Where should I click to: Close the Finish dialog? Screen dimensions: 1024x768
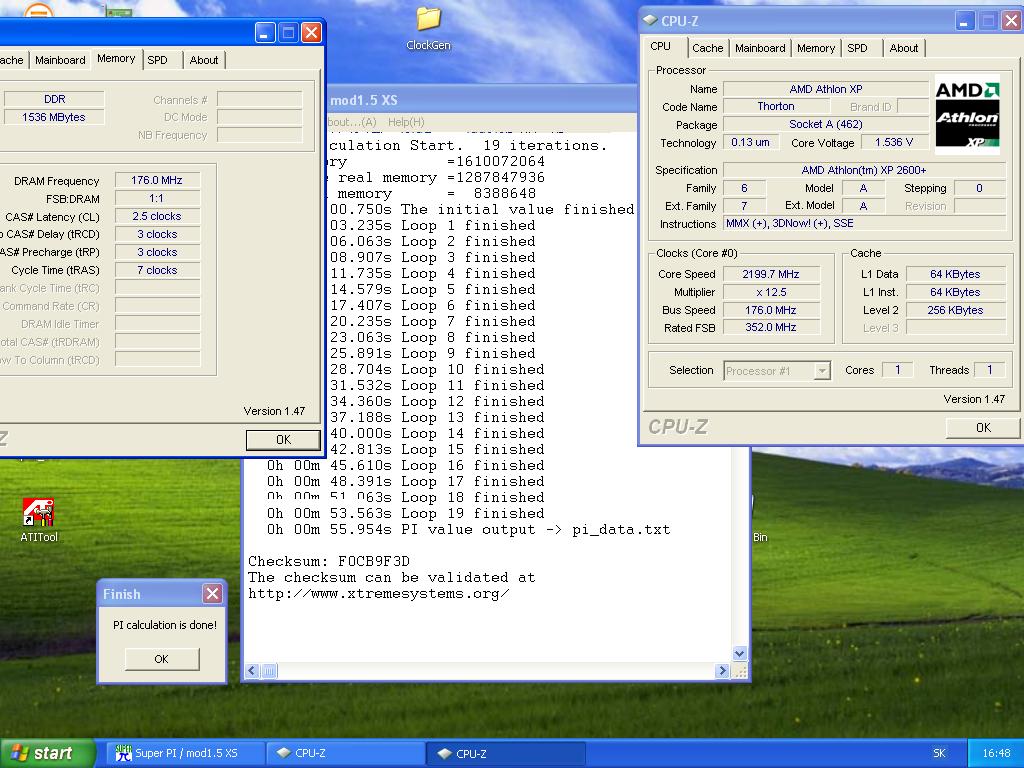(212, 594)
